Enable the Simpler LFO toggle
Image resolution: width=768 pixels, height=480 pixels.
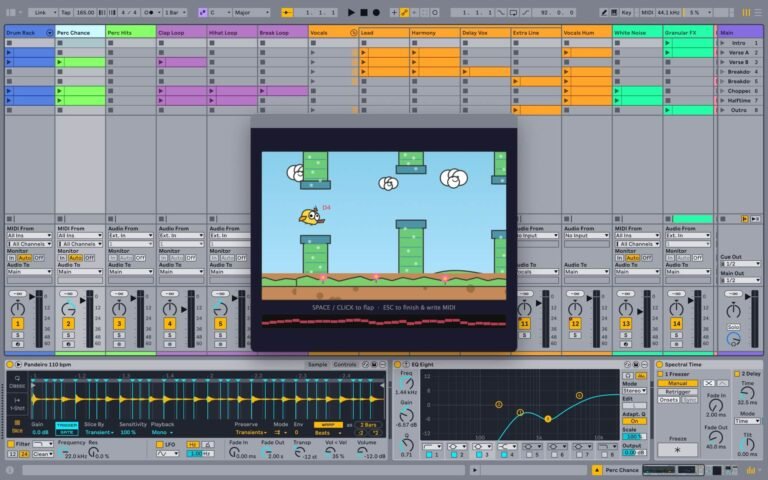pos(159,445)
